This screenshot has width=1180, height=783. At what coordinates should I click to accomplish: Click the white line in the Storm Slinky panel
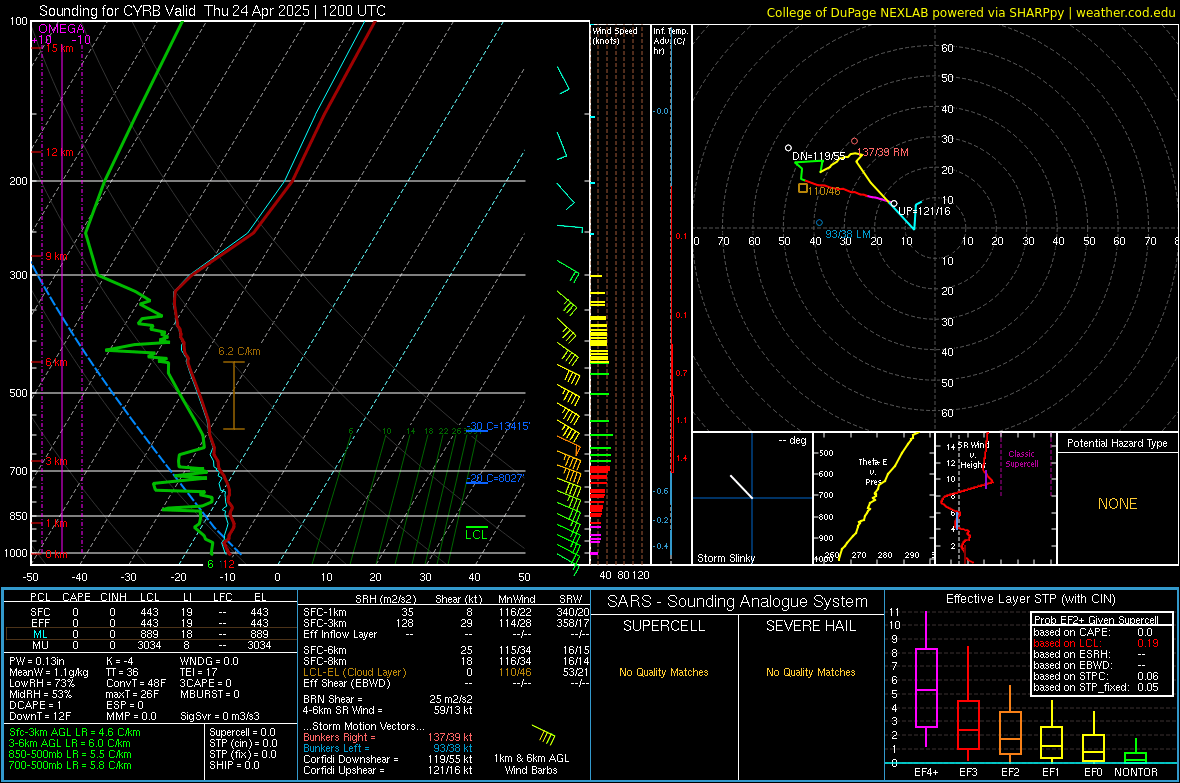[741, 486]
